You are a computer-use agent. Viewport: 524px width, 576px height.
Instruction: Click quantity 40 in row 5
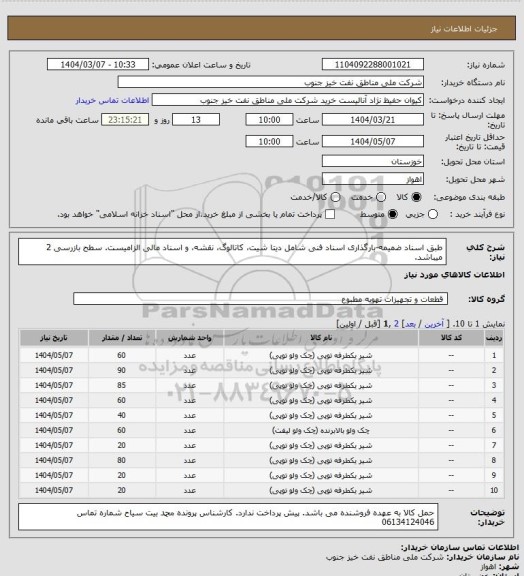coord(122,415)
